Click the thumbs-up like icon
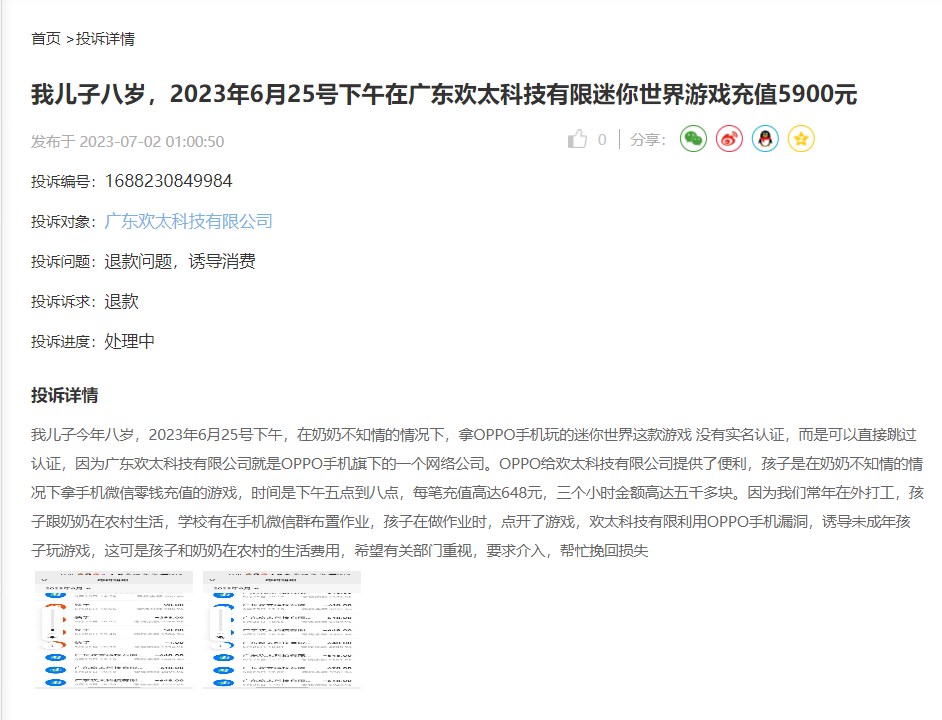The width and height of the screenshot is (942, 720). click(577, 139)
